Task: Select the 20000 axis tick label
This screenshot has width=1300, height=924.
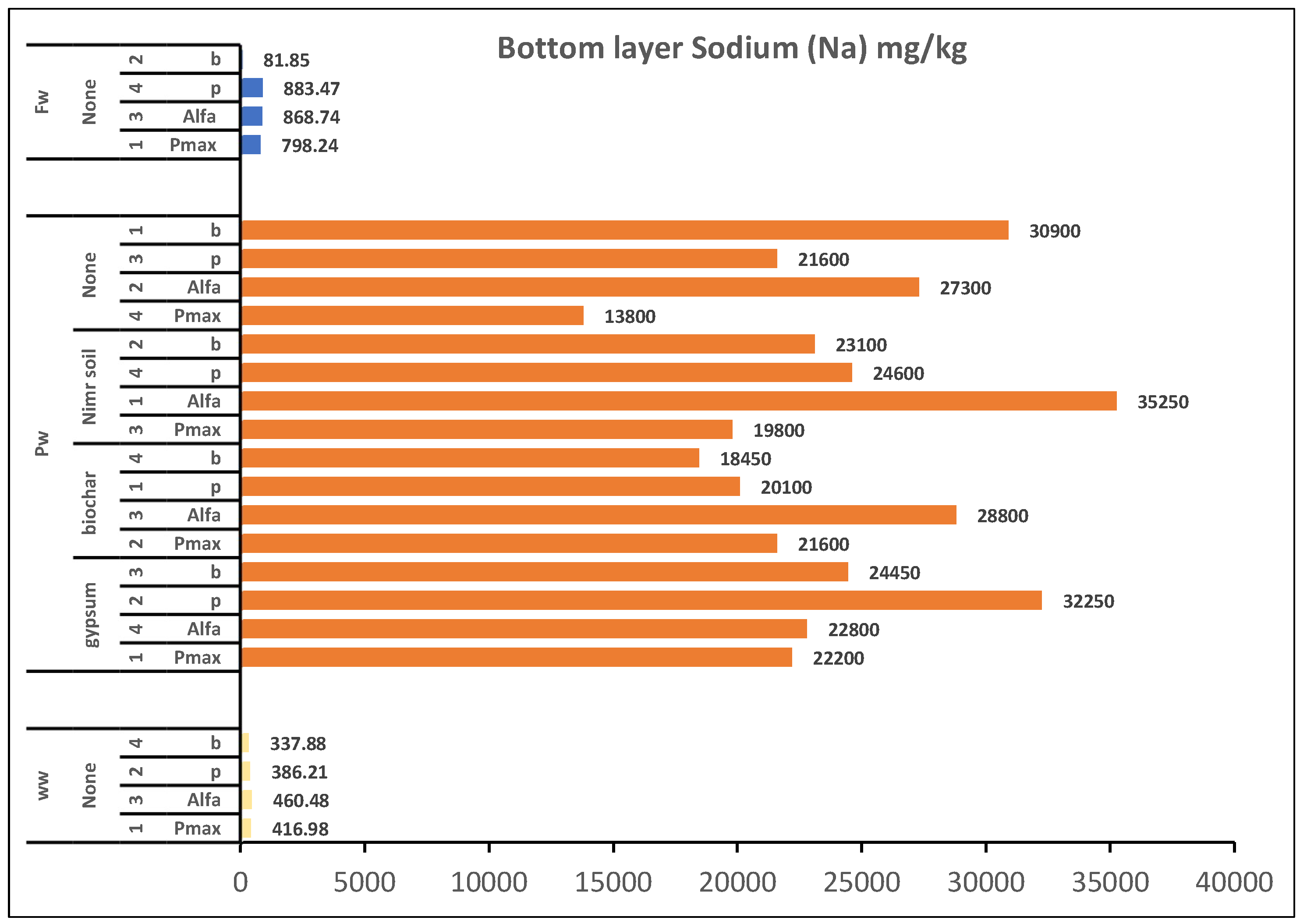Action: (737, 882)
